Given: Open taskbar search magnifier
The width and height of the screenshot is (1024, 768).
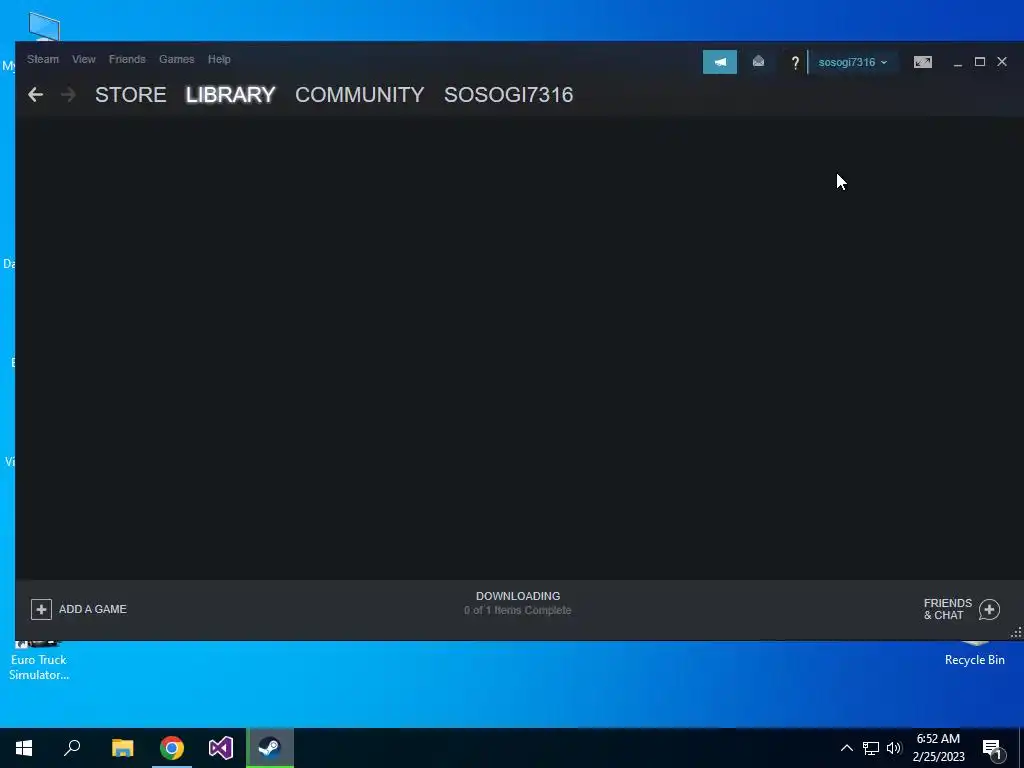Looking at the screenshot, I should (72, 748).
